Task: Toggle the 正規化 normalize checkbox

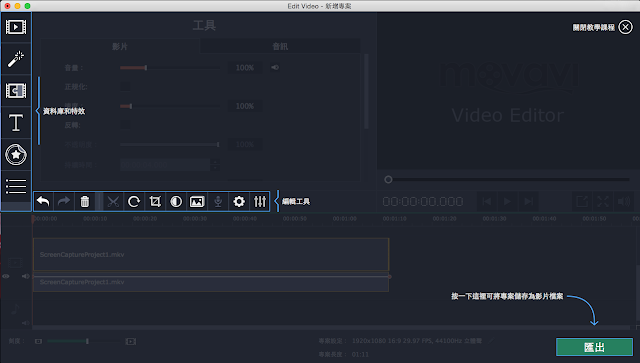Action: tap(125, 87)
